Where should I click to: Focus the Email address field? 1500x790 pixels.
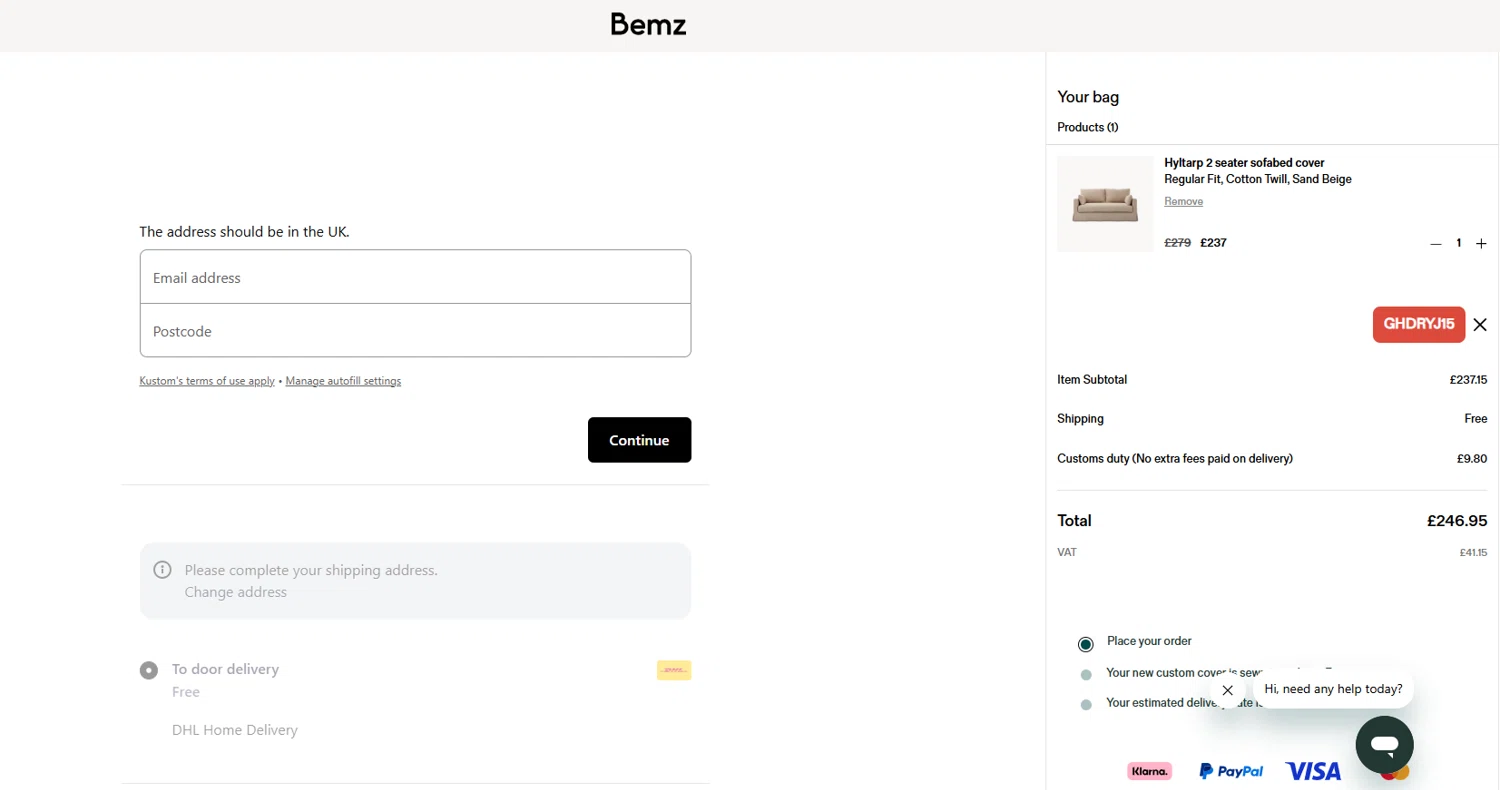[x=415, y=277]
